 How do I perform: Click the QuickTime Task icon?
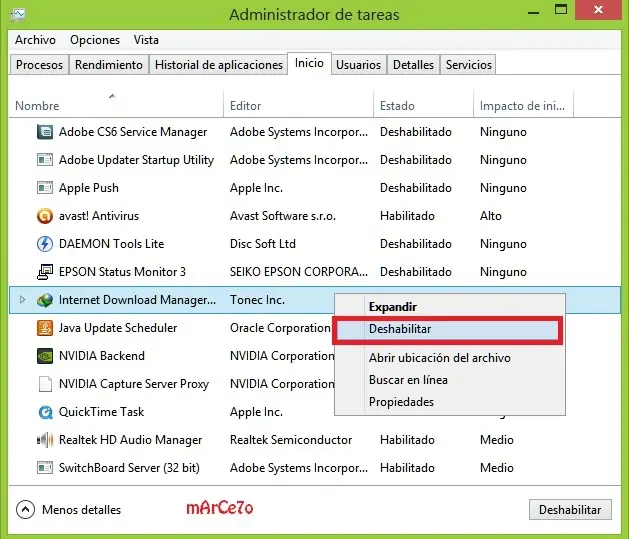[45, 412]
